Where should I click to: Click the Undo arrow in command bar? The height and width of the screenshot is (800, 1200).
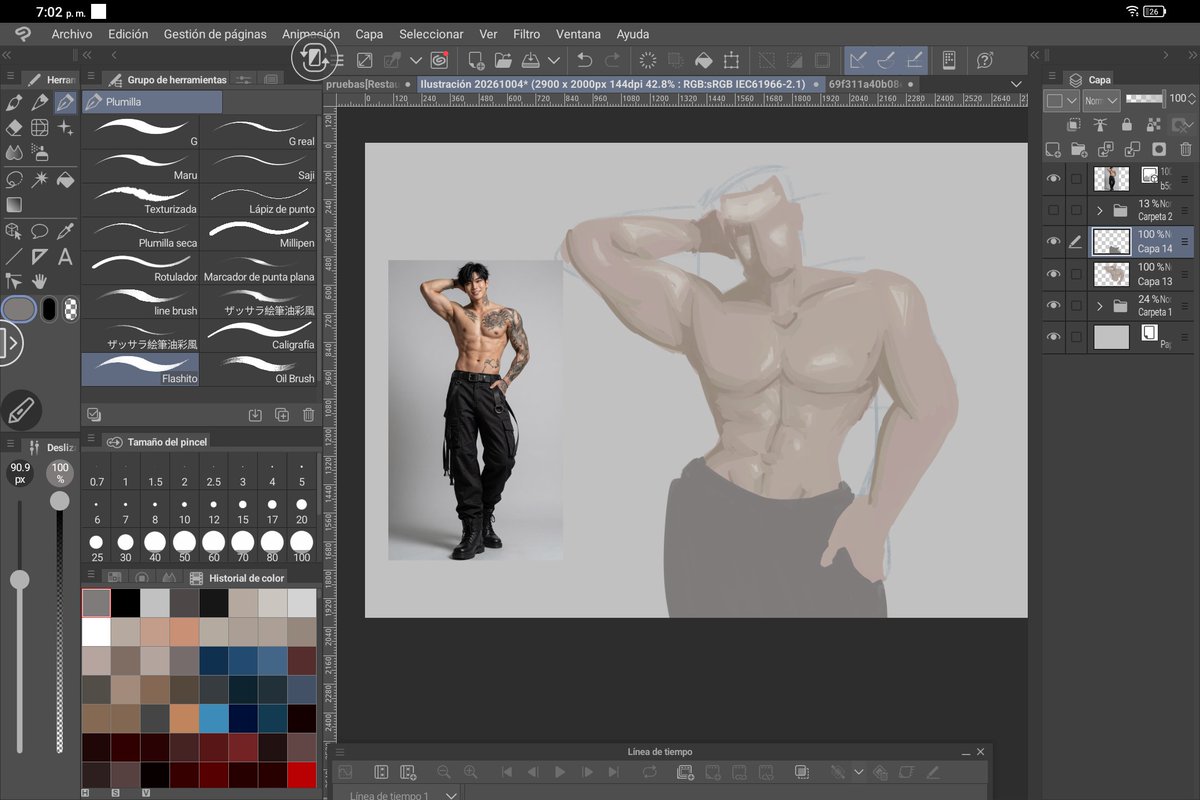pyautogui.click(x=586, y=60)
